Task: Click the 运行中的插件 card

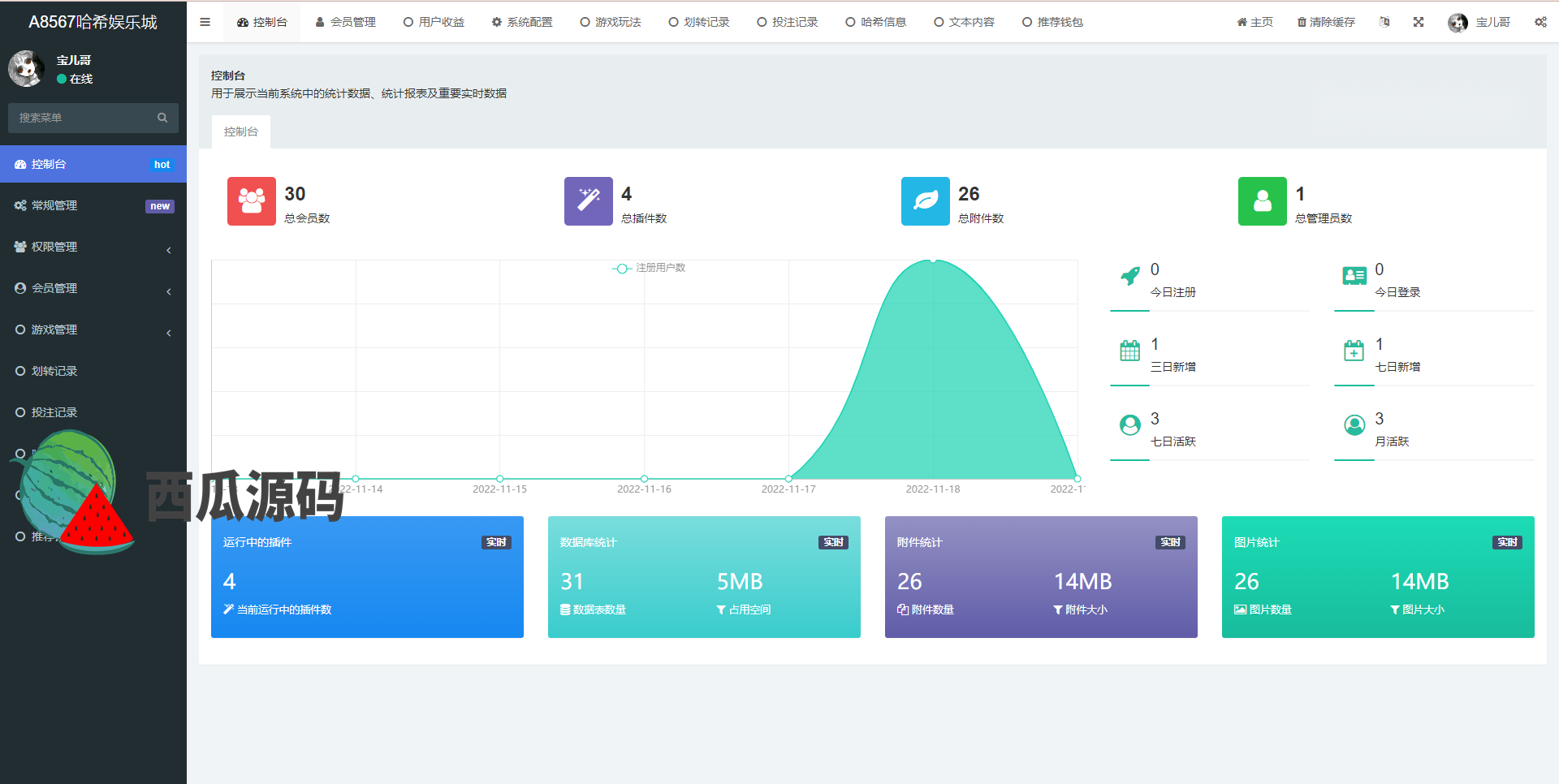Action: point(367,577)
